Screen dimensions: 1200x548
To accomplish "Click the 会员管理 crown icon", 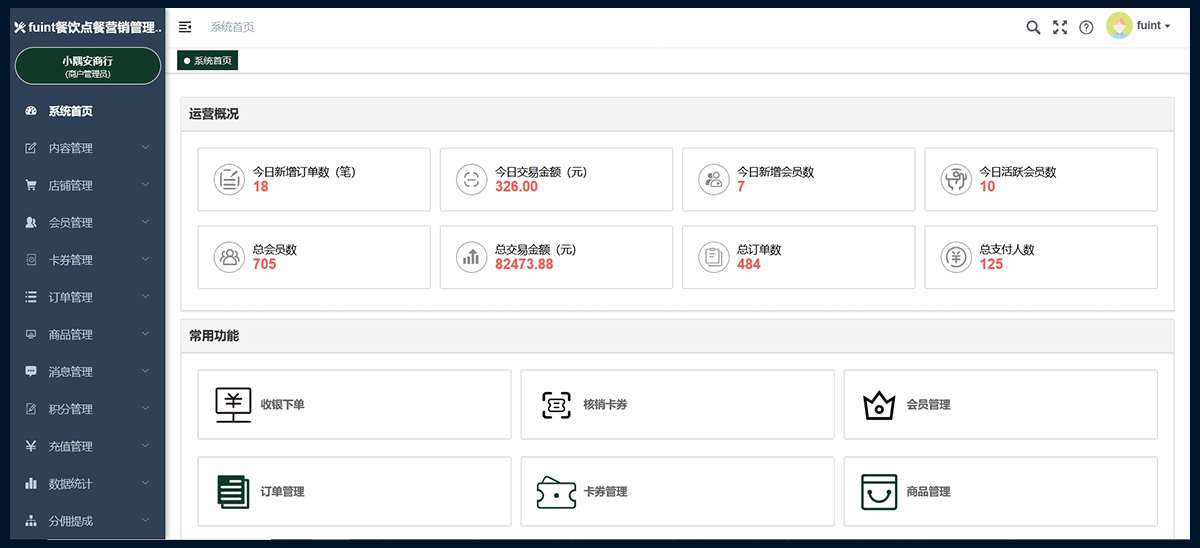I will pos(879,405).
